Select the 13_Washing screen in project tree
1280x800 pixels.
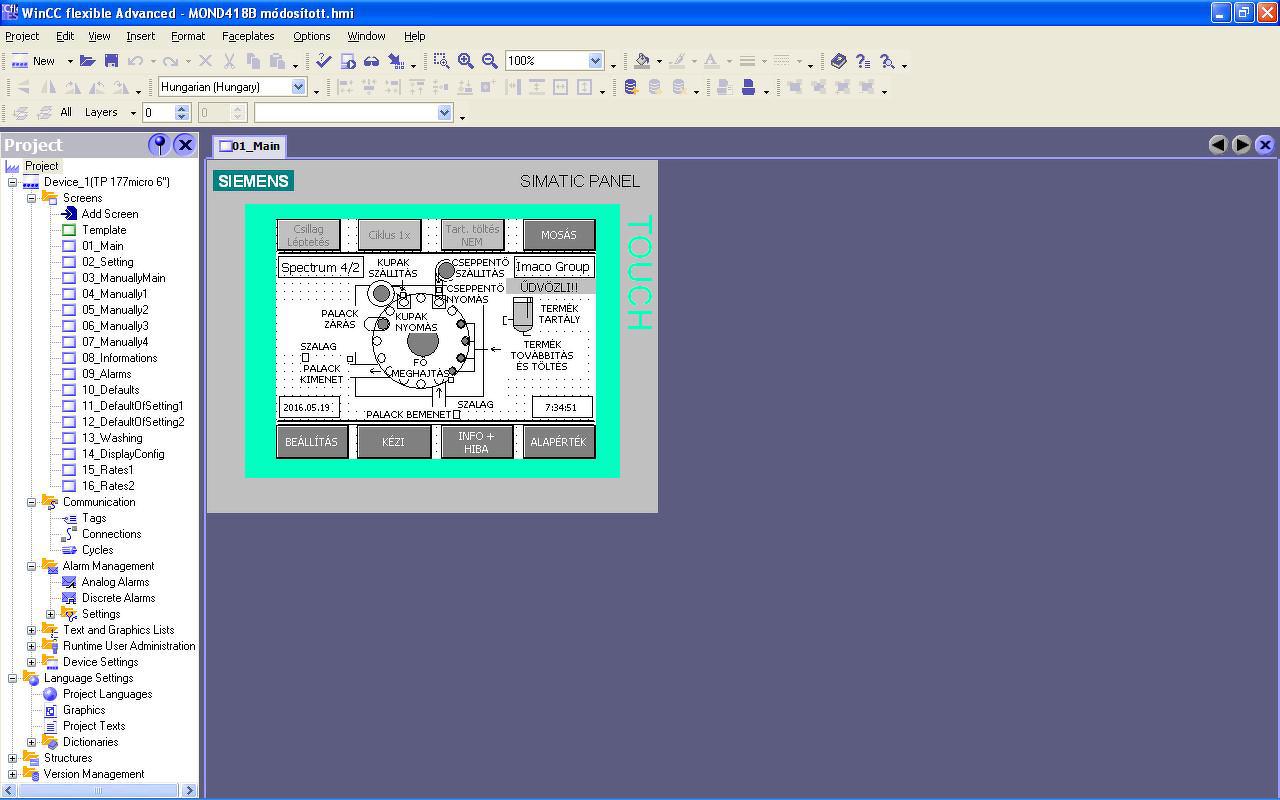coord(112,438)
